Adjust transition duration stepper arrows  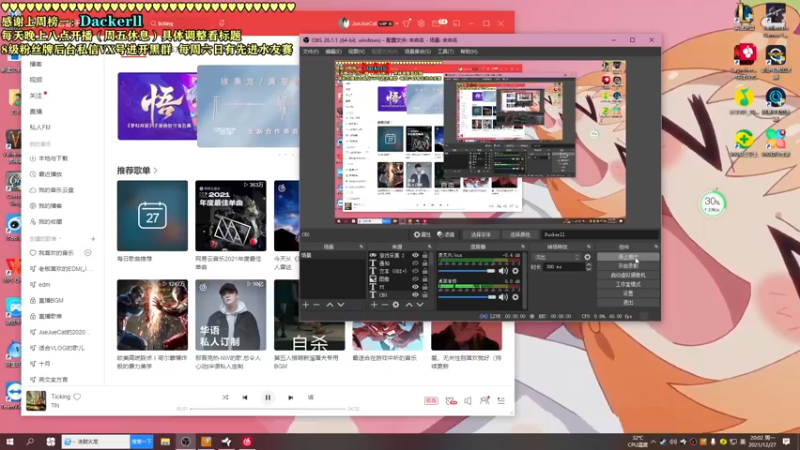click(588, 267)
